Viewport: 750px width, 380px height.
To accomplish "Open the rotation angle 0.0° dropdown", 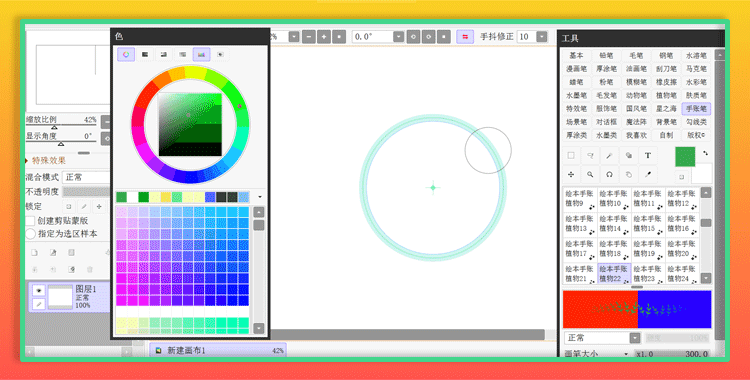I will (398, 37).
